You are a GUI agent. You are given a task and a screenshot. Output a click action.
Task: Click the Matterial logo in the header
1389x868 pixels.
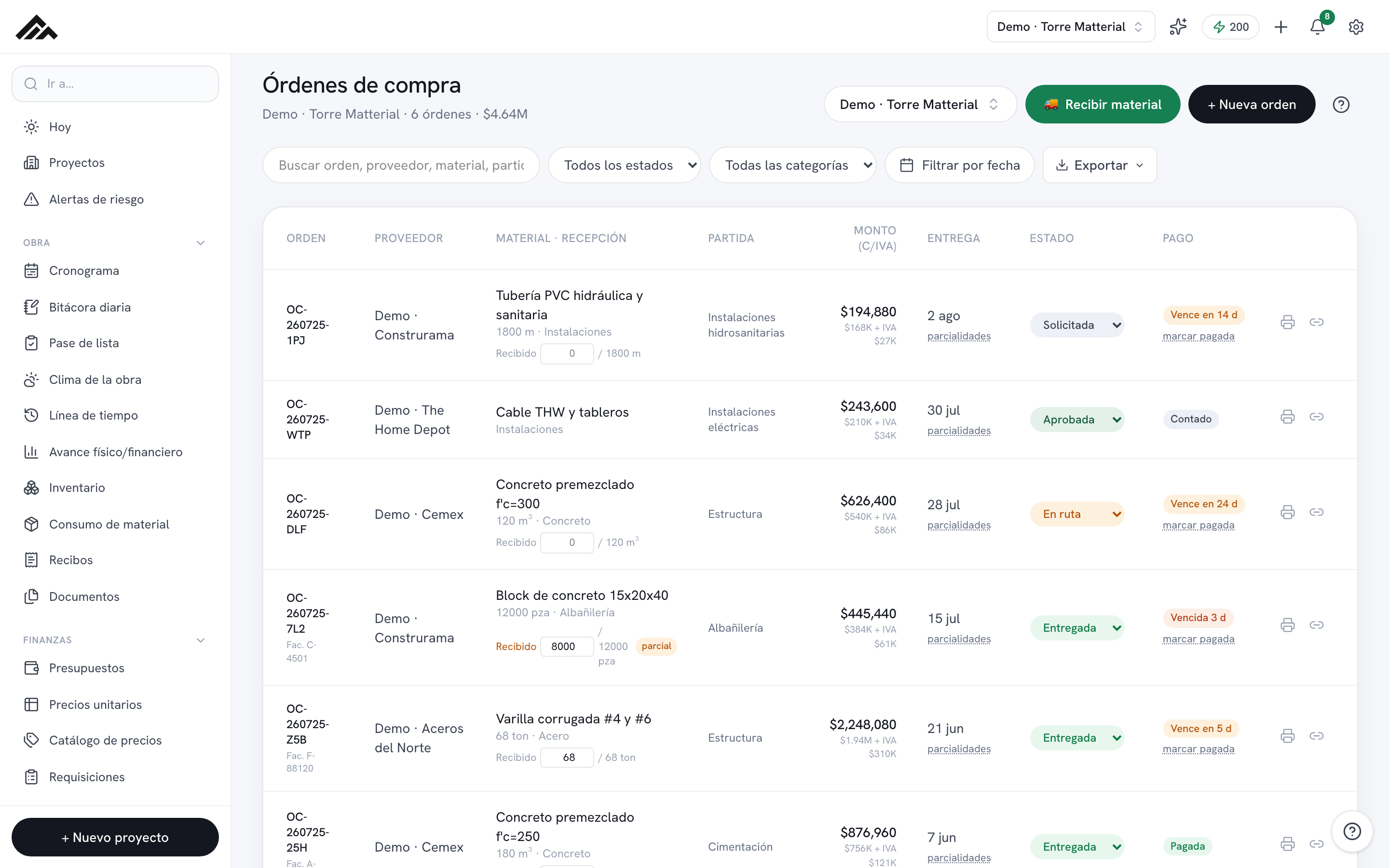[36, 27]
